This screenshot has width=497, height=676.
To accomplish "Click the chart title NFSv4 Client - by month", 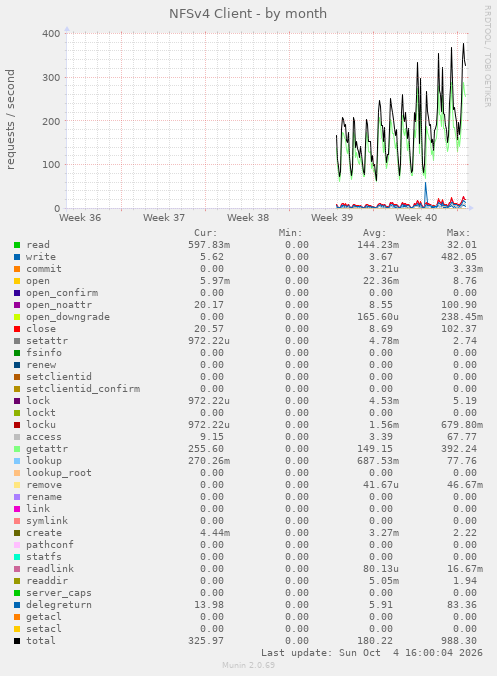I will [248, 14].
